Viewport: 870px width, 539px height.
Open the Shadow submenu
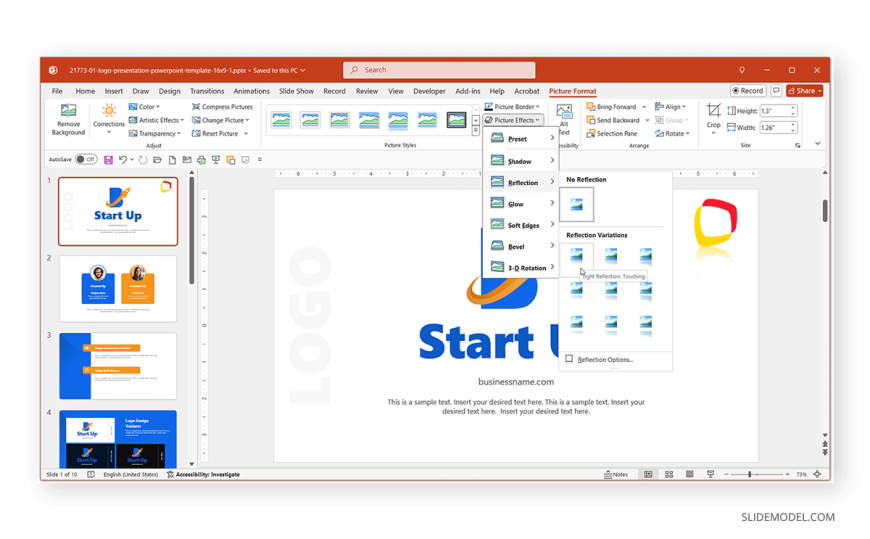point(522,161)
